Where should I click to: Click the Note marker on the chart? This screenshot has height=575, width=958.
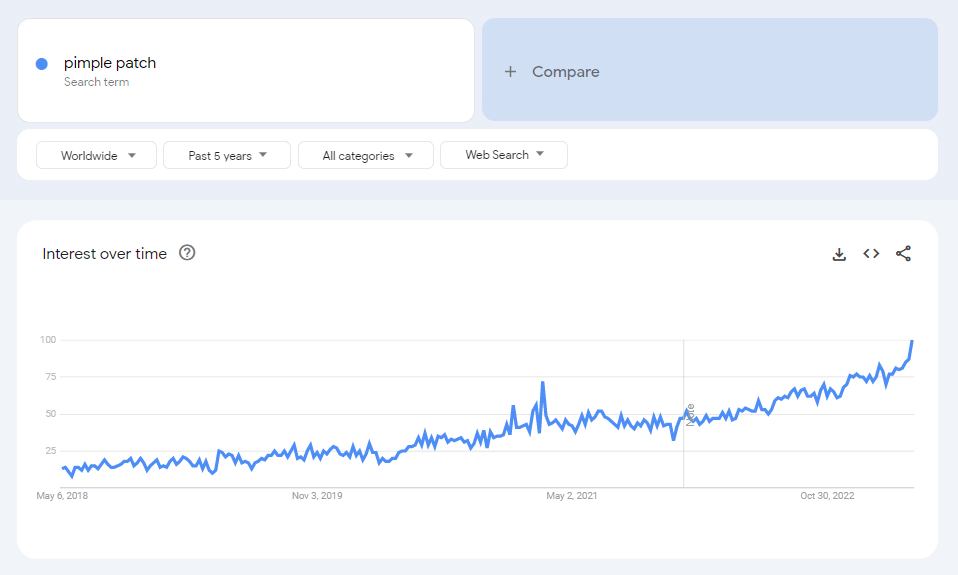[x=690, y=414]
